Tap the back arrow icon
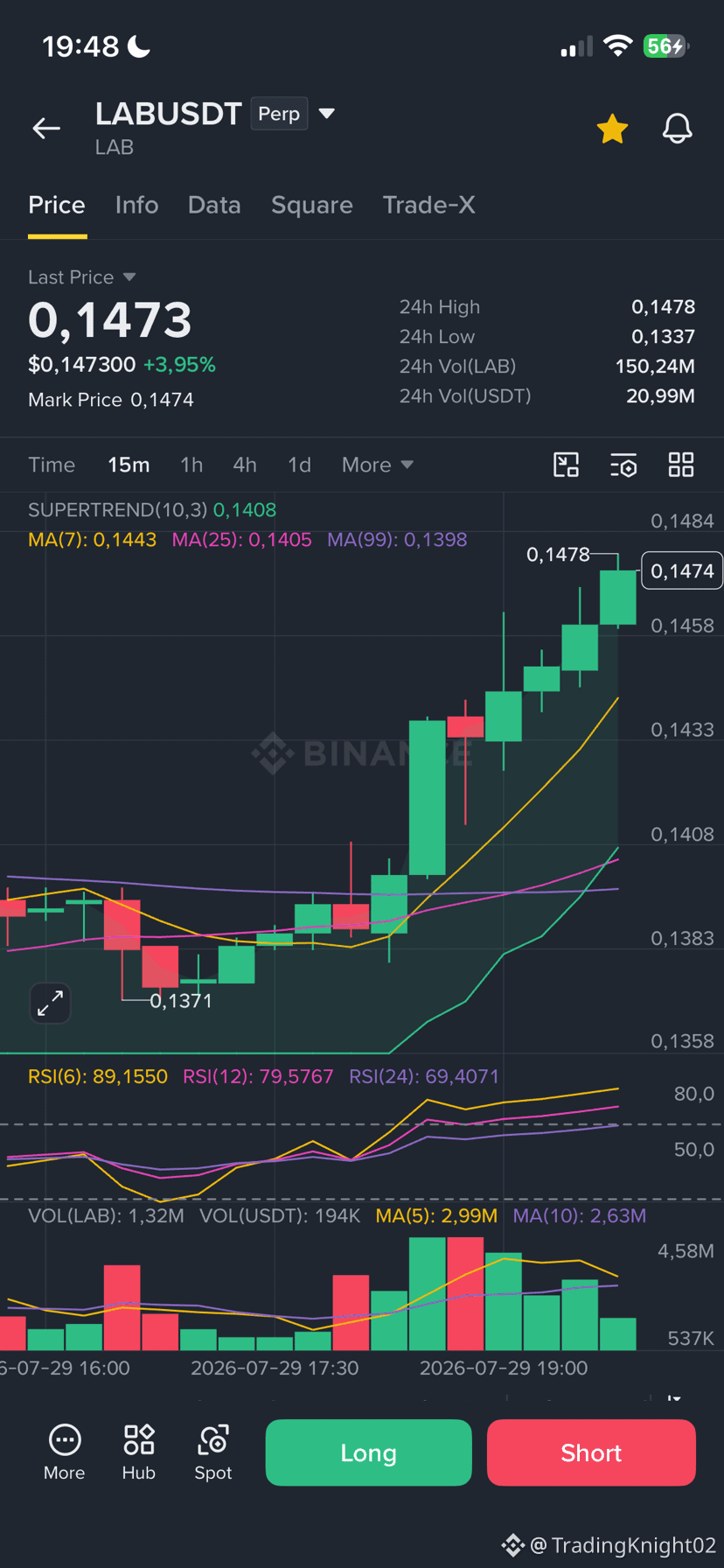Viewport: 724px width, 1568px height. (x=46, y=129)
